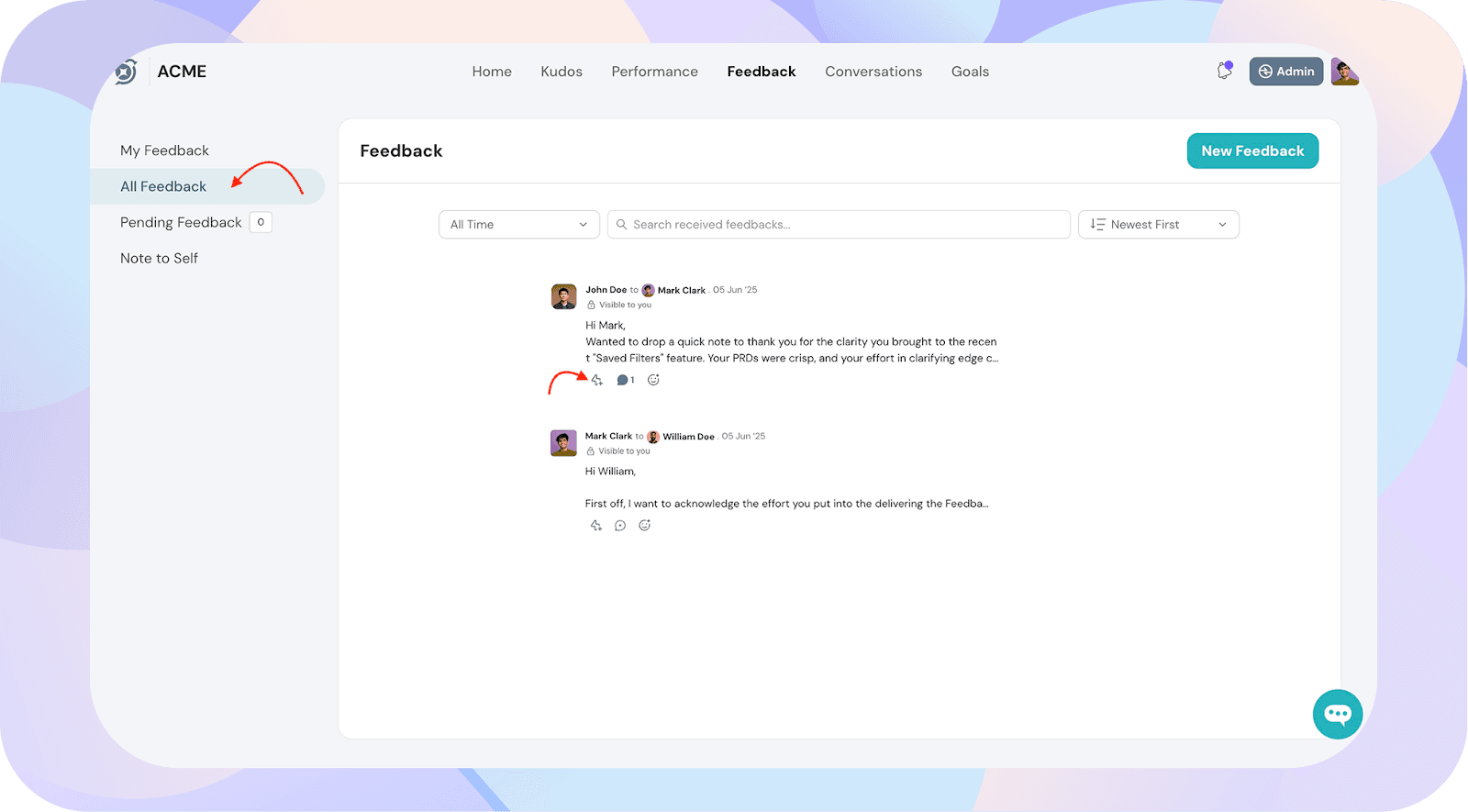Image resolution: width=1468 pixels, height=812 pixels.
Task: Click the lock icon on John Doe's feedback
Action: tap(591, 305)
